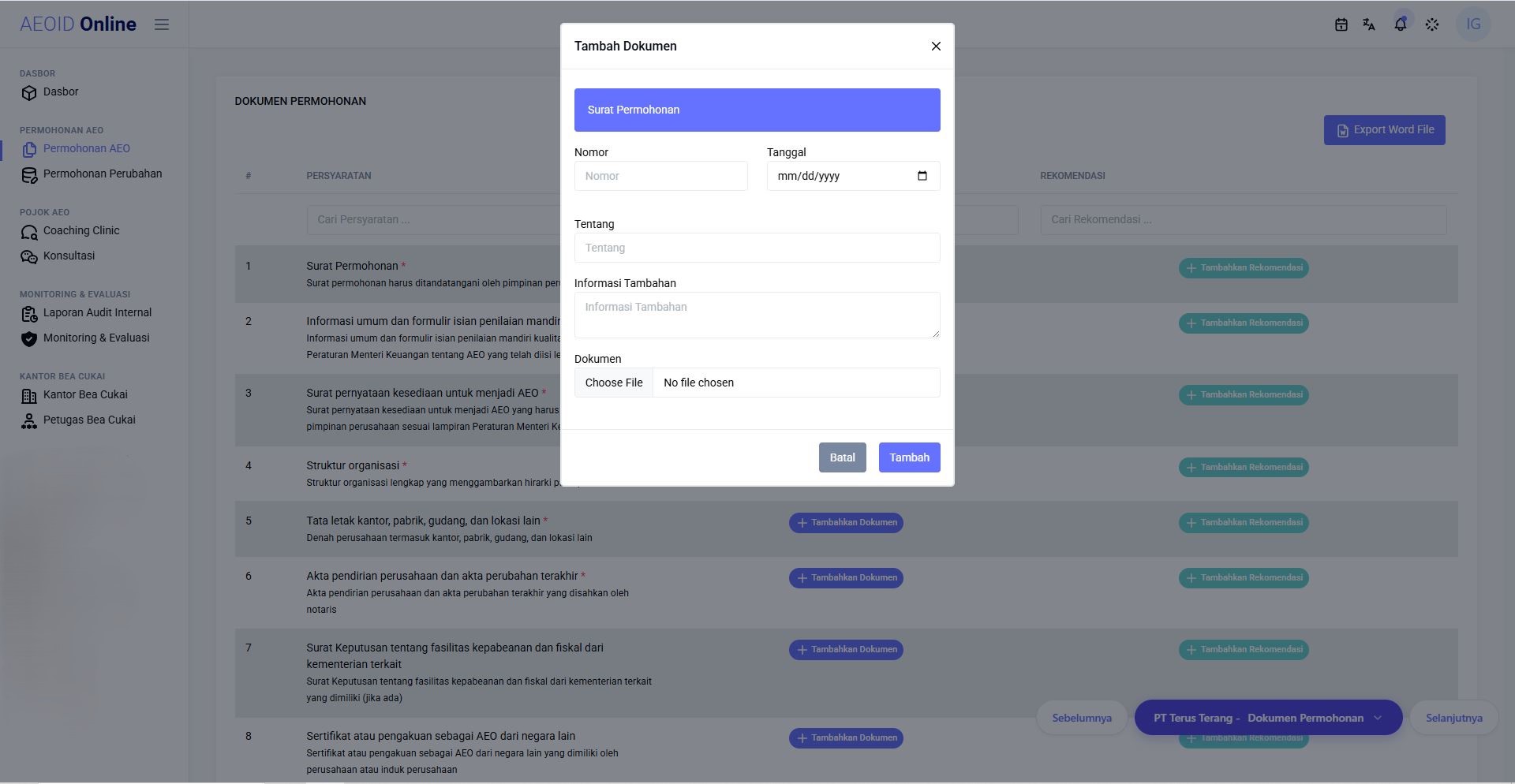Focus the Nomor input field

click(661, 176)
